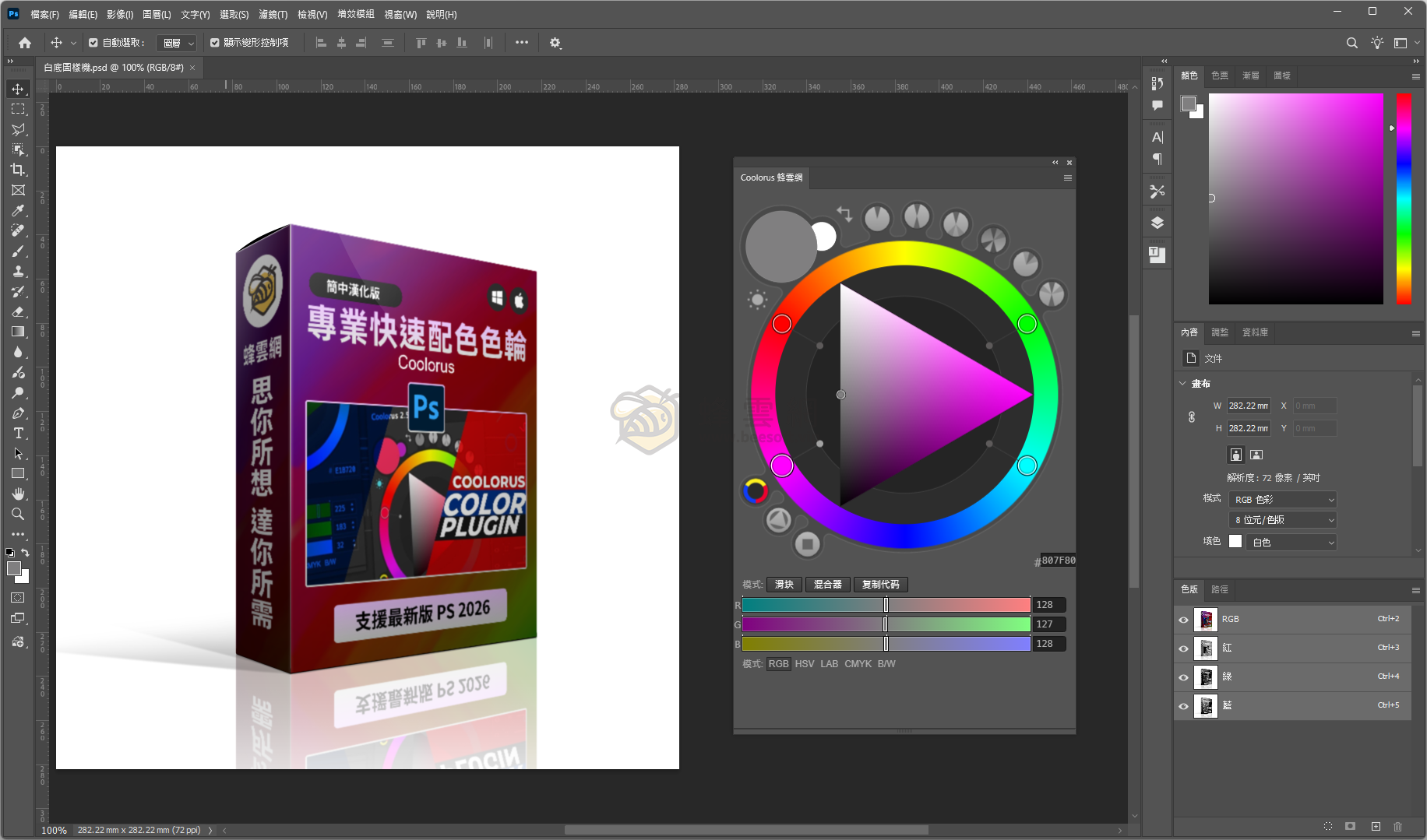Create new channel with plus icon

coord(1376,826)
